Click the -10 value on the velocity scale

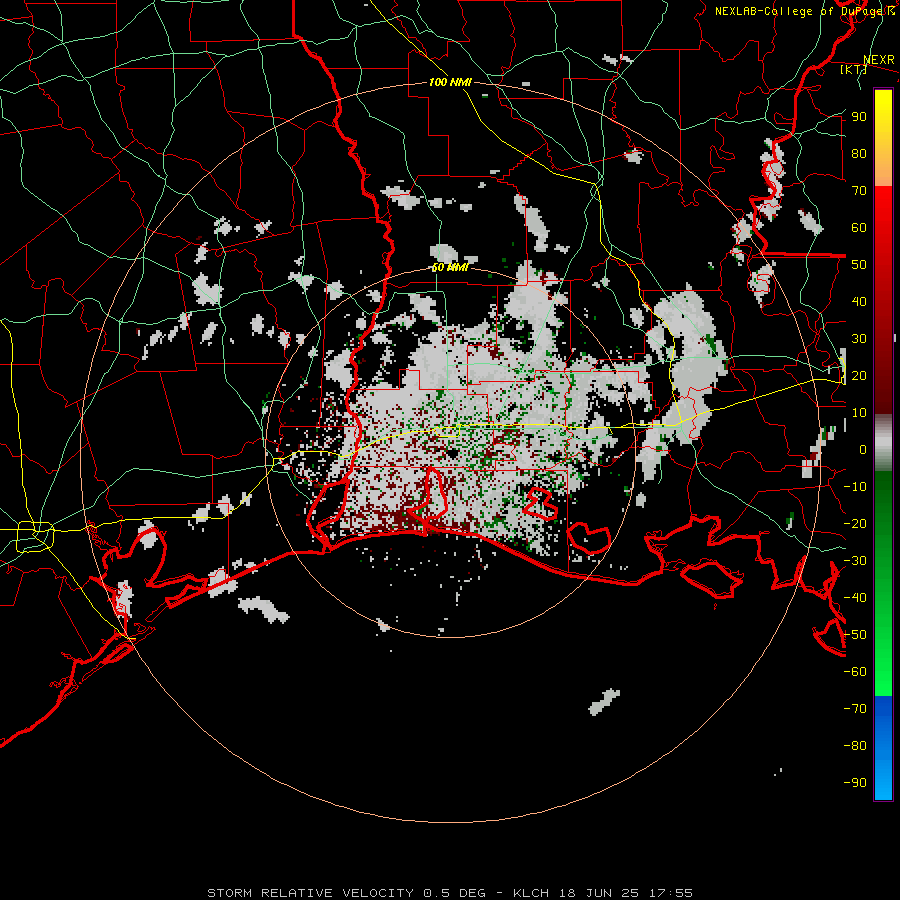855,487
